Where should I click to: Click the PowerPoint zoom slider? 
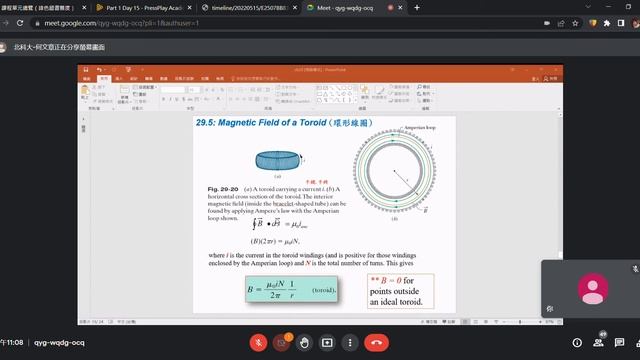point(521,322)
